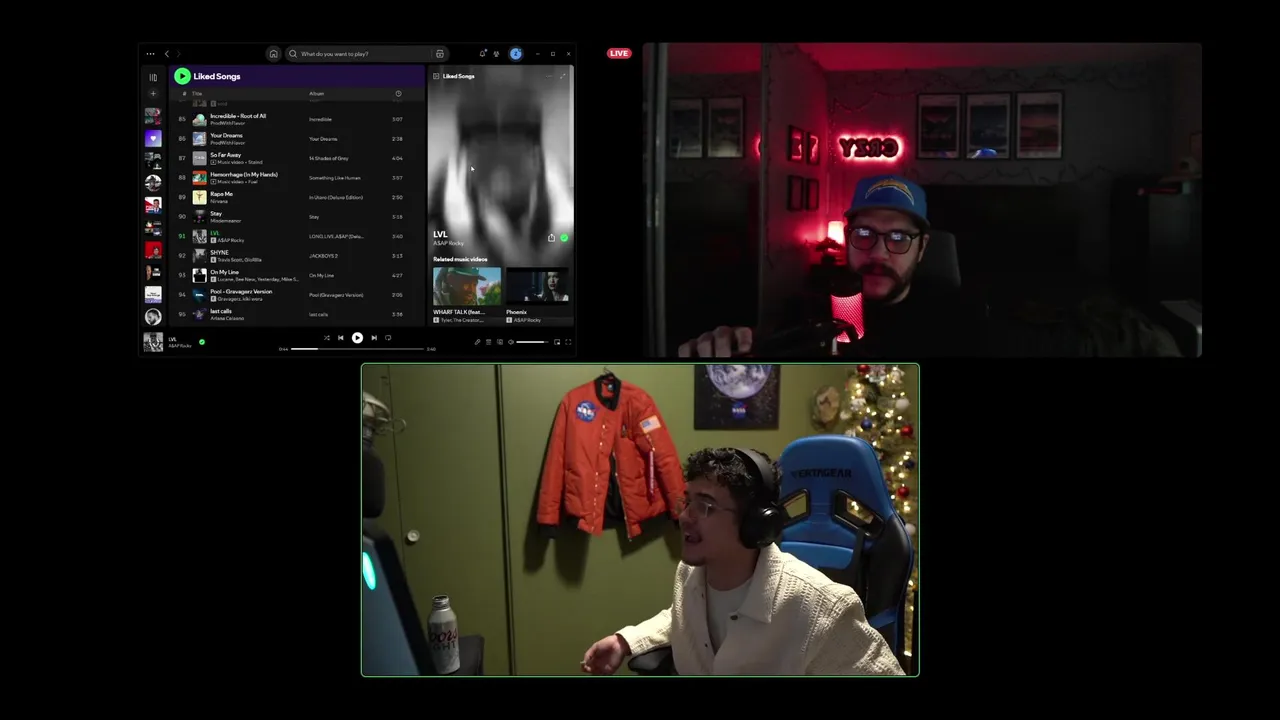The width and height of the screenshot is (1280, 720).
Task: Play the "Phoenix" related music video
Action: pyautogui.click(x=537, y=286)
